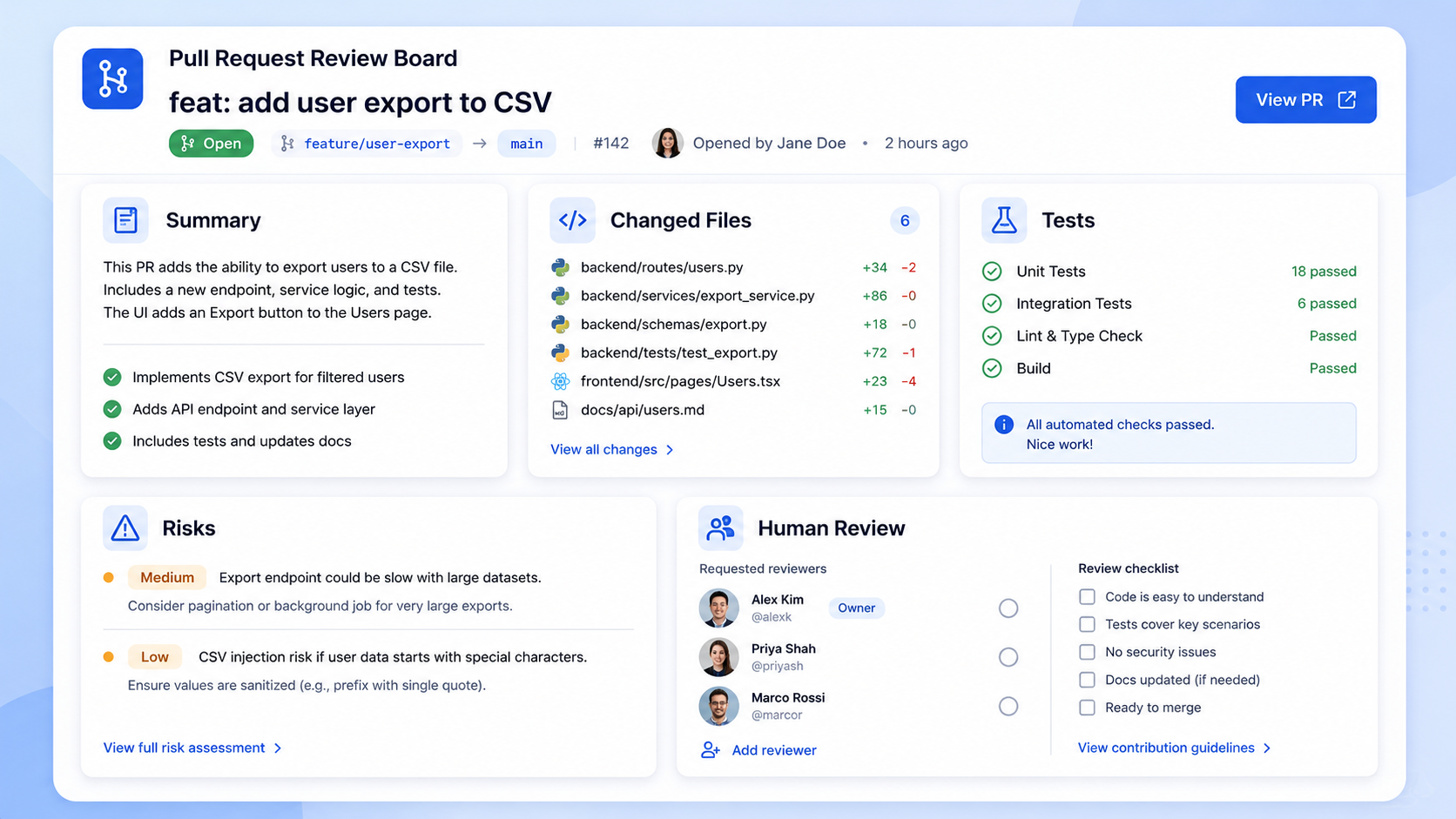Click the changed files count badge 6

(905, 221)
